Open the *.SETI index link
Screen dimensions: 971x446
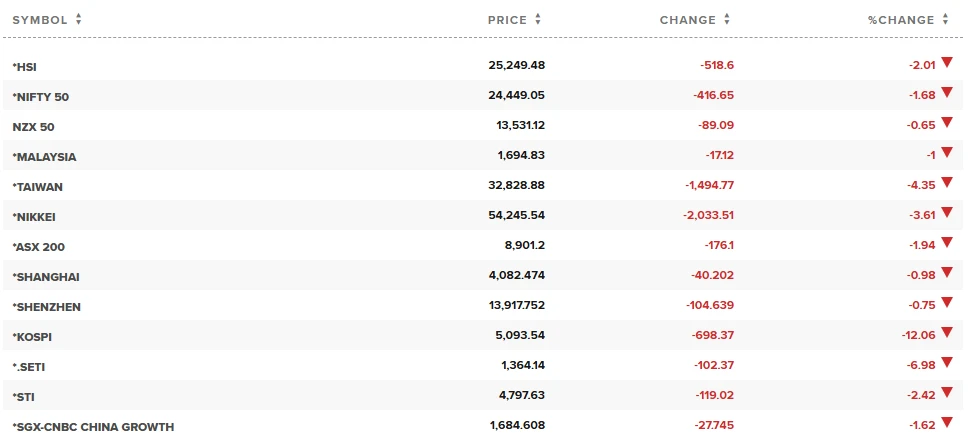point(30,366)
